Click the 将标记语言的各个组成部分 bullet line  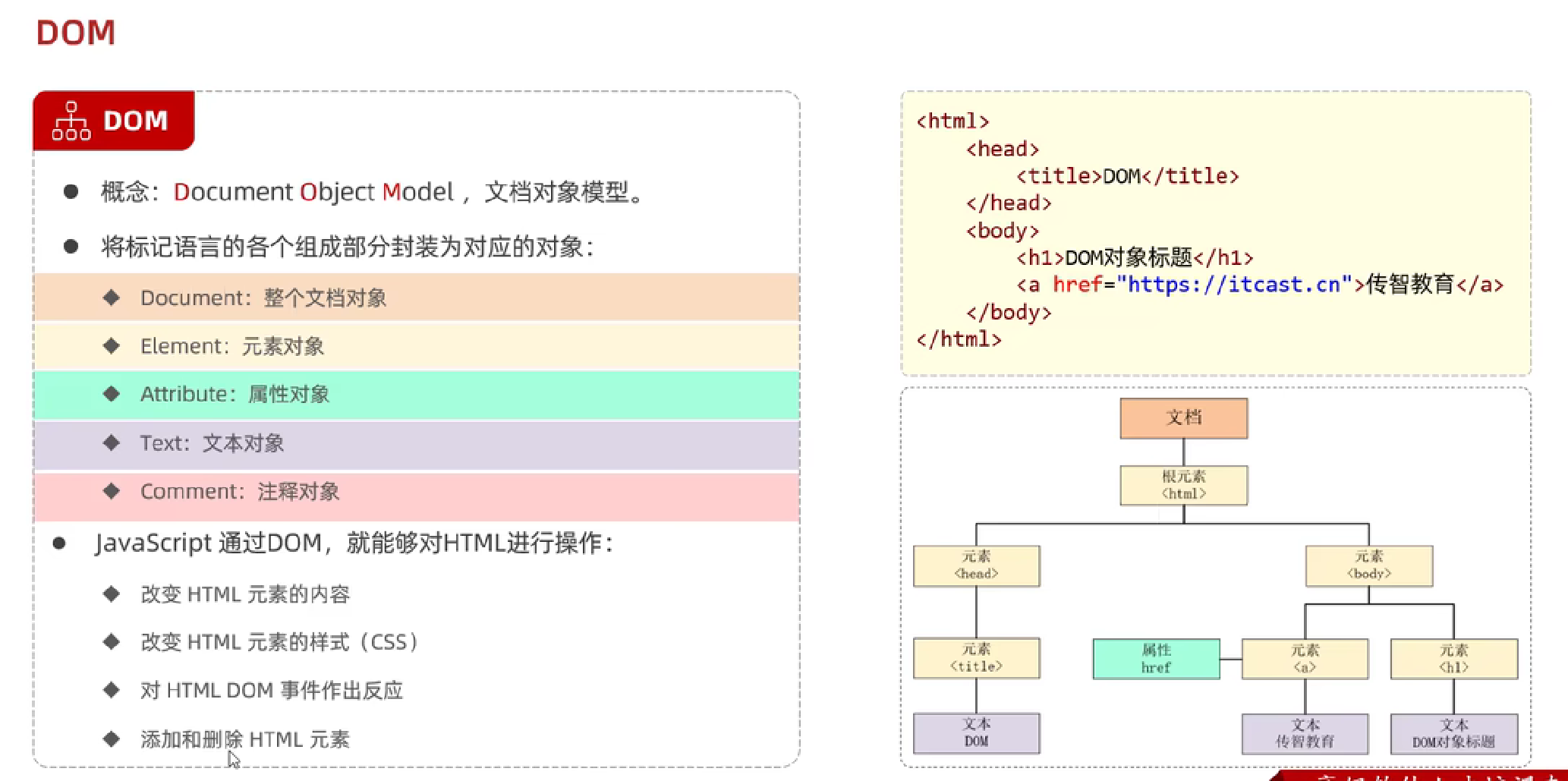[348, 247]
